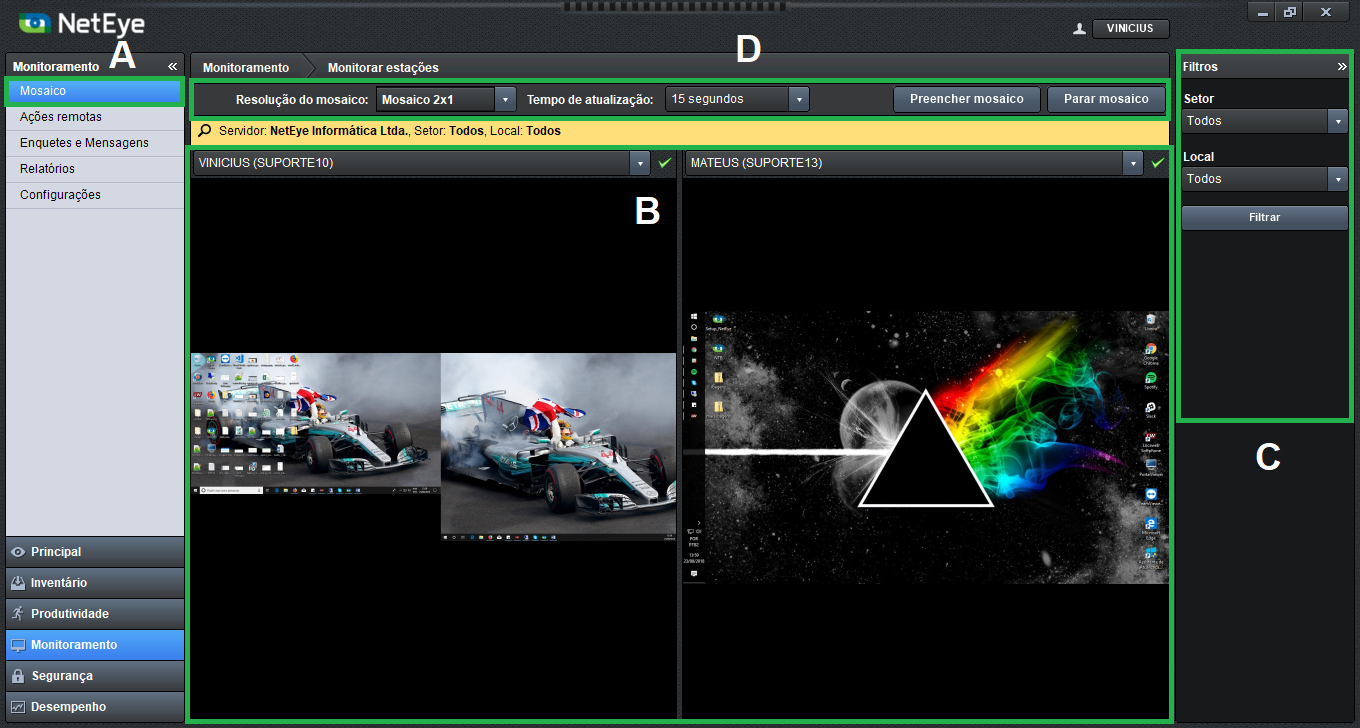The width and height of the screenshot is (1360, 728).
Task: Click the NetEye eye logo icon
Action: coord(35,22)
